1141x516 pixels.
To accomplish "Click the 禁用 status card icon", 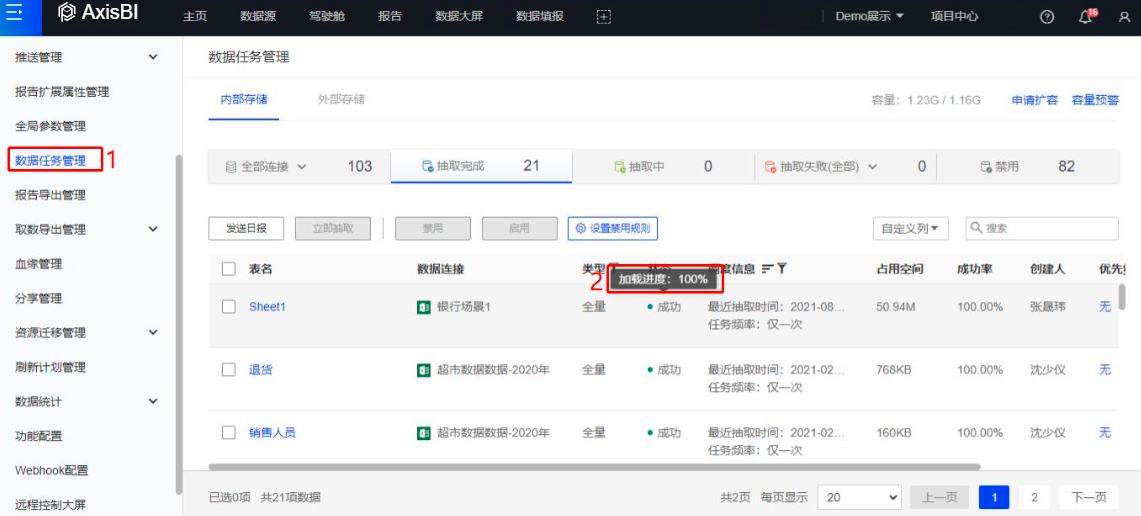I will click(985, 167).
